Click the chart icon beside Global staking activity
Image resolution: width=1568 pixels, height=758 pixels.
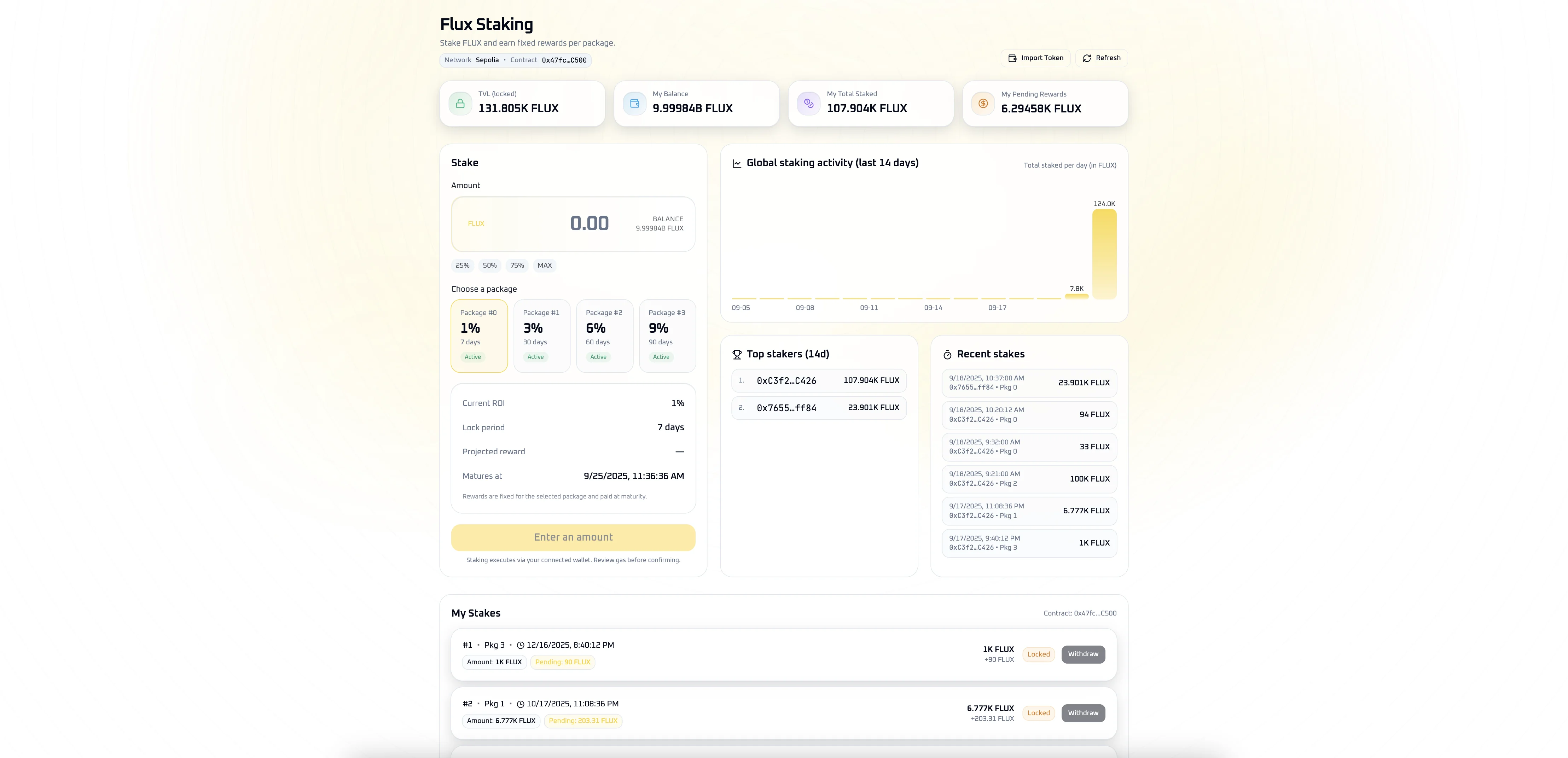(737, 164)
